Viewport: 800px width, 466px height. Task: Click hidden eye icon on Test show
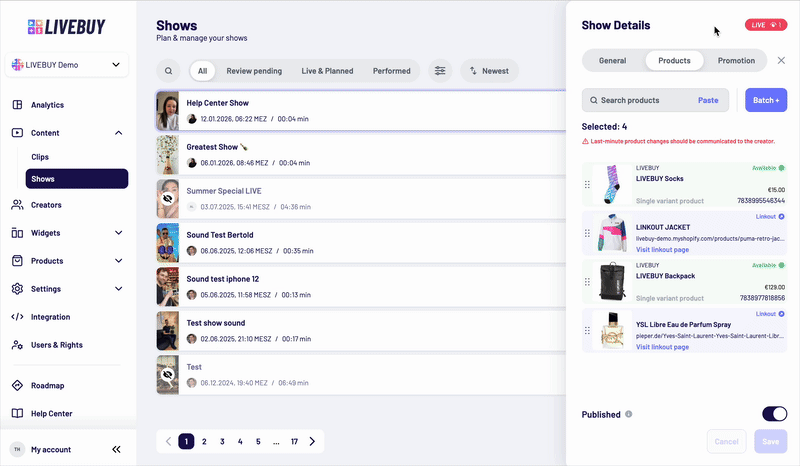click(167, 375)
